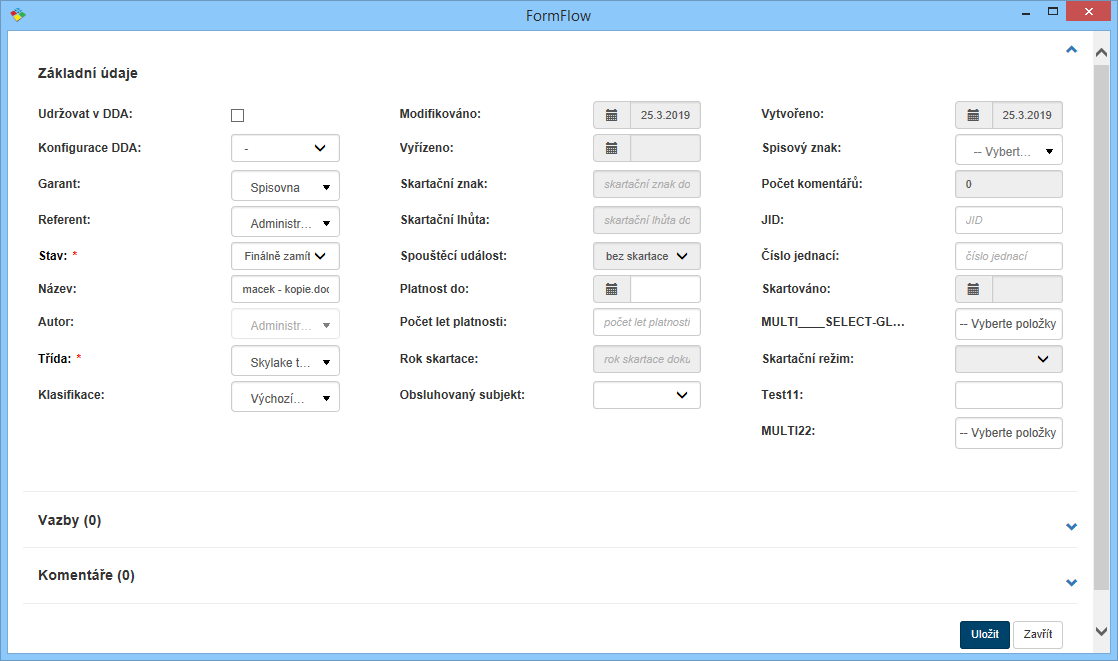Screen dimensions: 1118x661
Task: Click calendar icon for Vytvořeno field
Action: coord(973,115)
